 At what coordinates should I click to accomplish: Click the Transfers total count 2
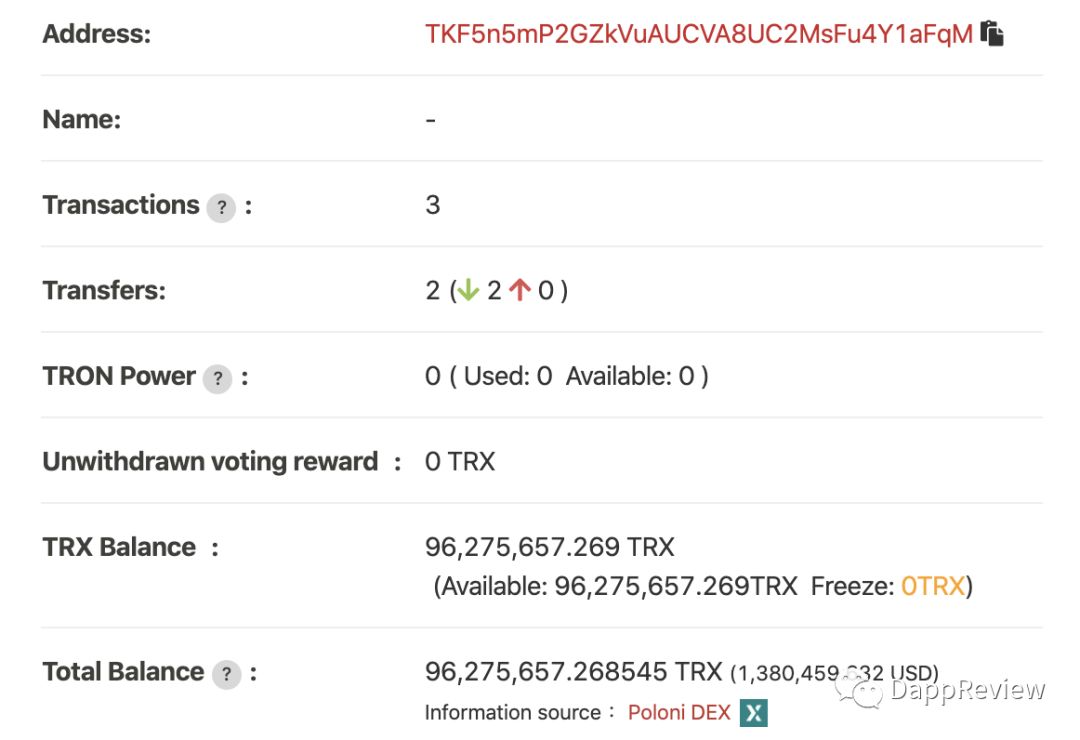click(x=433, y=291)
